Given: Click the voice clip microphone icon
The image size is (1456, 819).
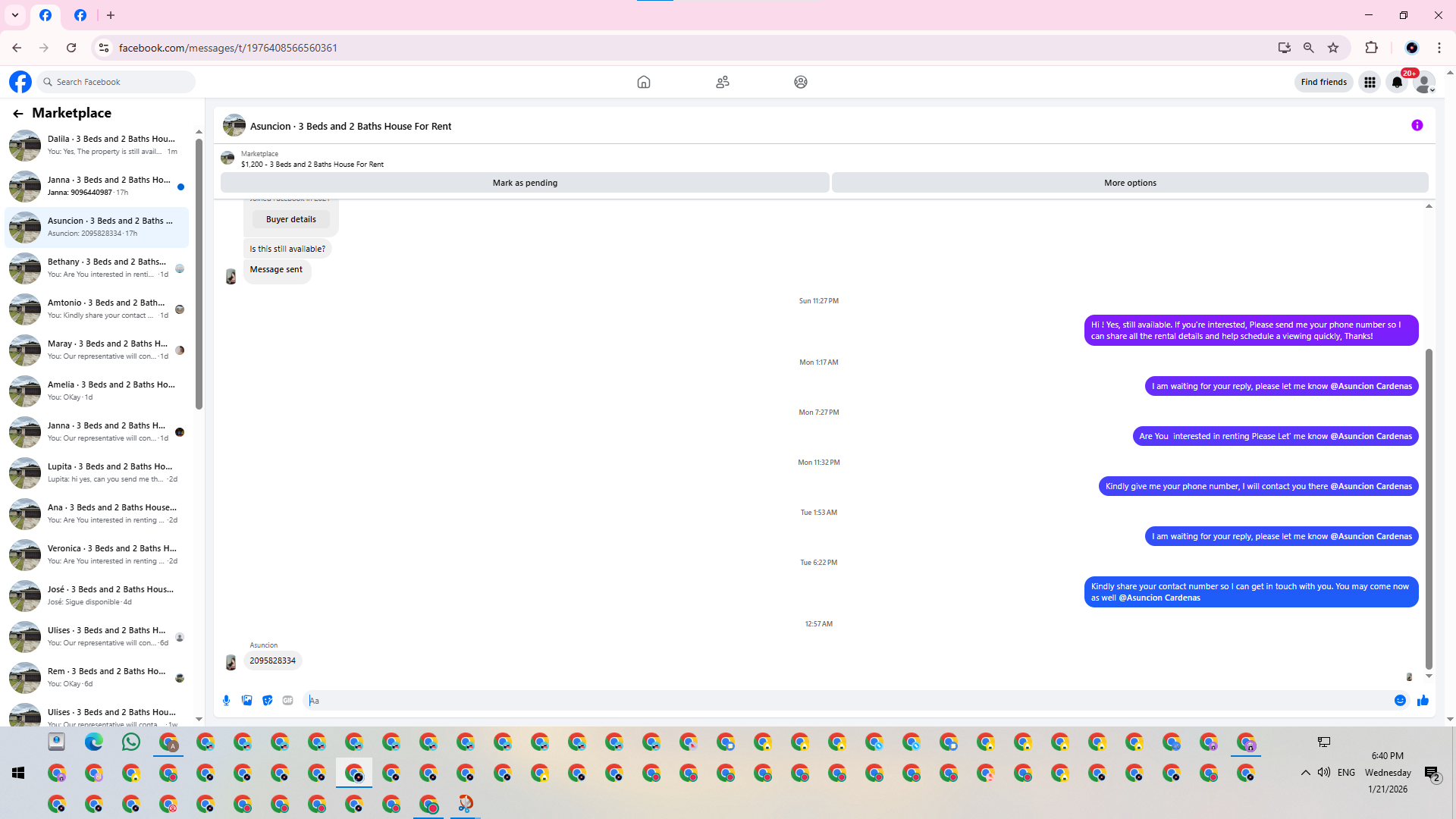Looking at the screenshot, I should (226, 701).
